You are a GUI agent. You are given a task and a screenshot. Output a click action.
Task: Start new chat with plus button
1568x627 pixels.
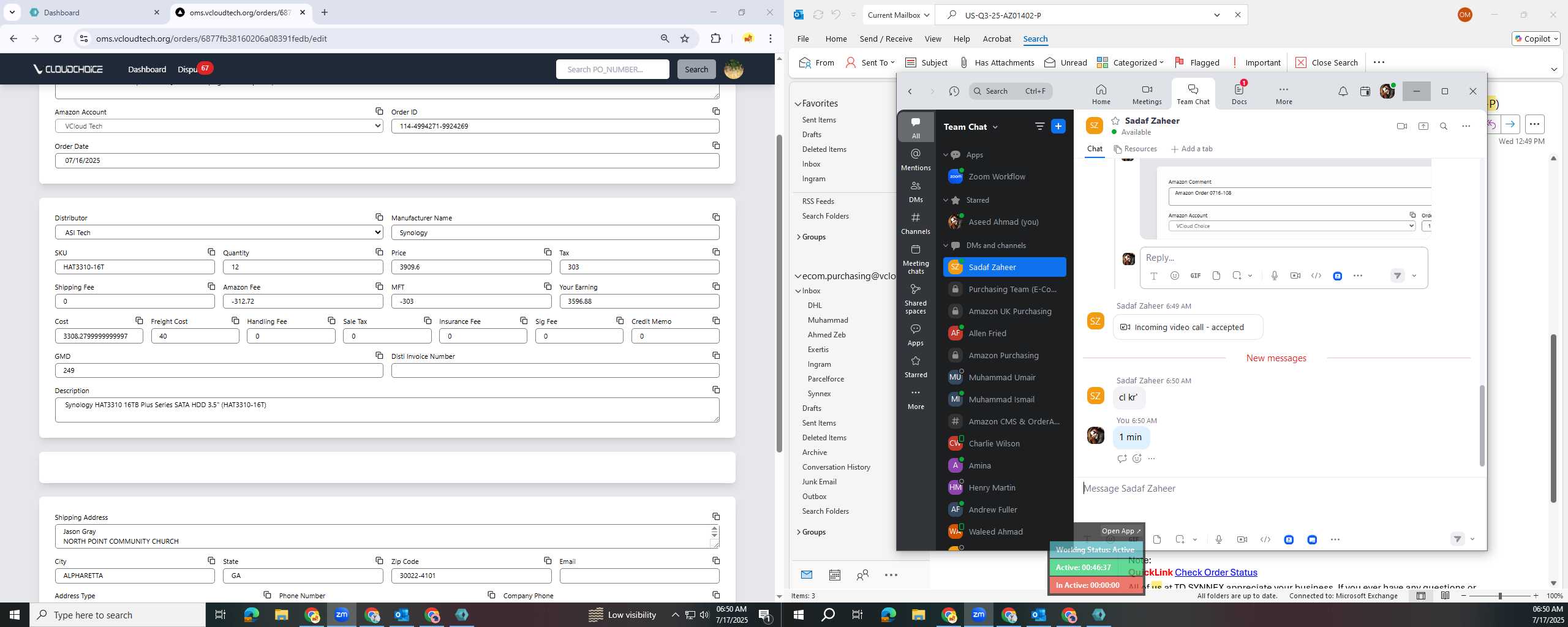1058,126
